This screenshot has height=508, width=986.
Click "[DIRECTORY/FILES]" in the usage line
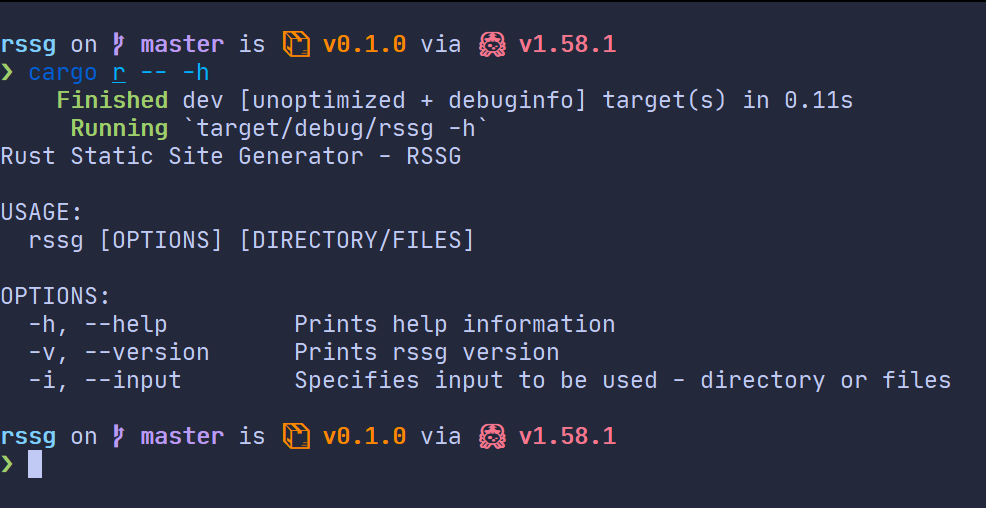coord(357,240)
